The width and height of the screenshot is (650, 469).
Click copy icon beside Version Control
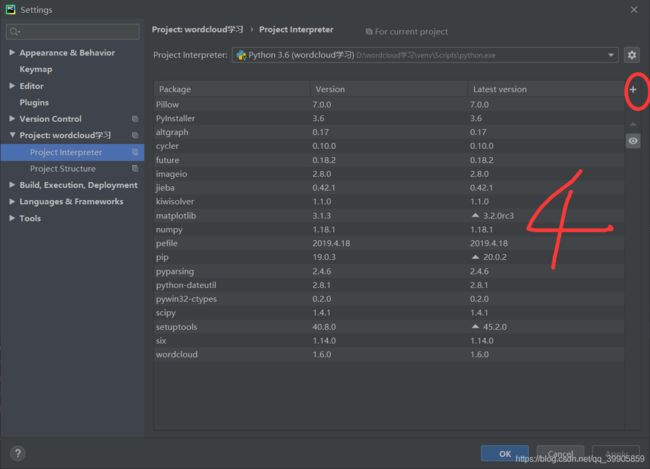click(x=135, y=119)
